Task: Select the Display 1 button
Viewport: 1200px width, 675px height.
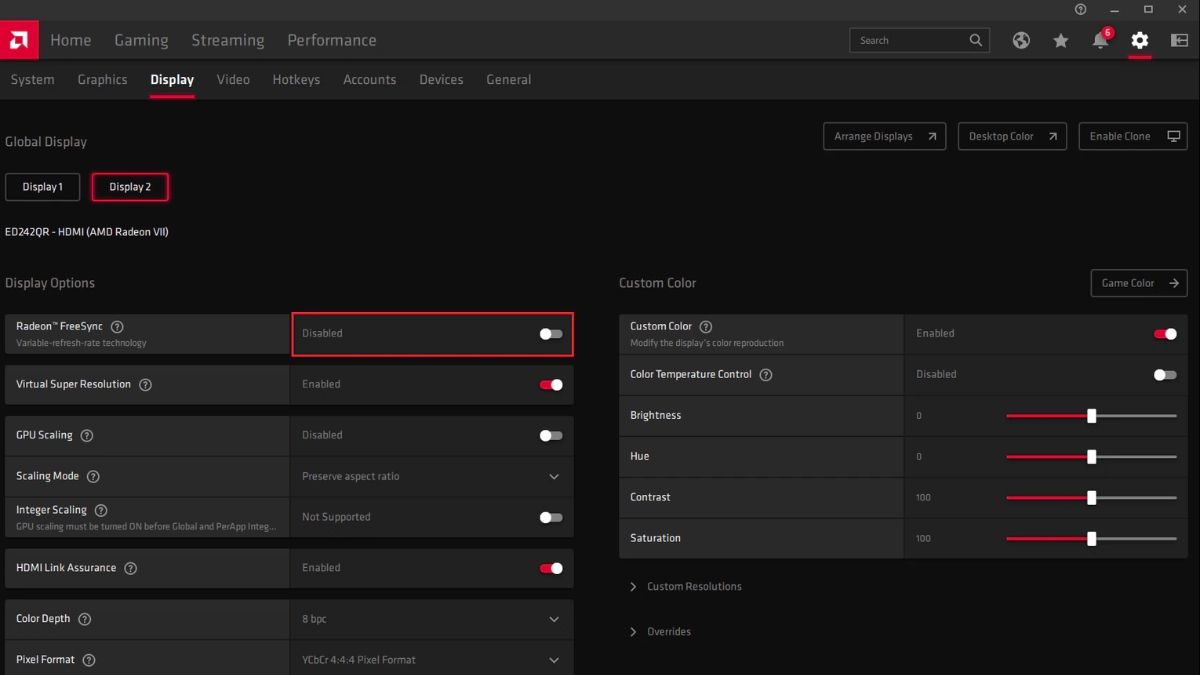Action: [42, 187]
